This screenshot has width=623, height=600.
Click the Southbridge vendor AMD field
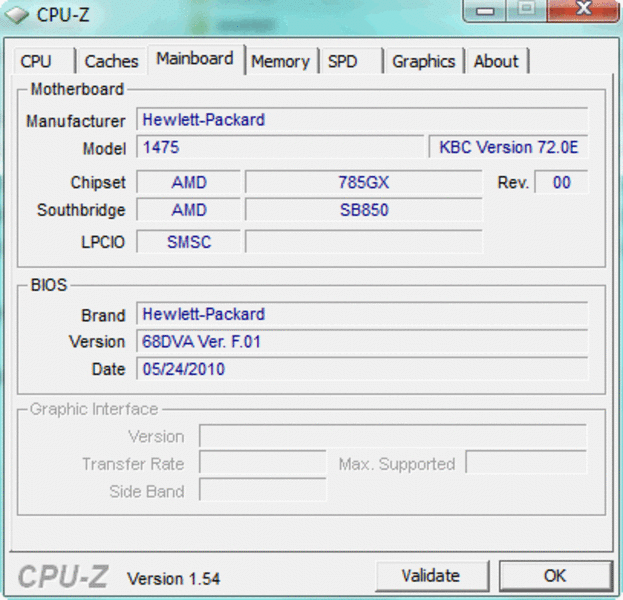tap(189, 210)
